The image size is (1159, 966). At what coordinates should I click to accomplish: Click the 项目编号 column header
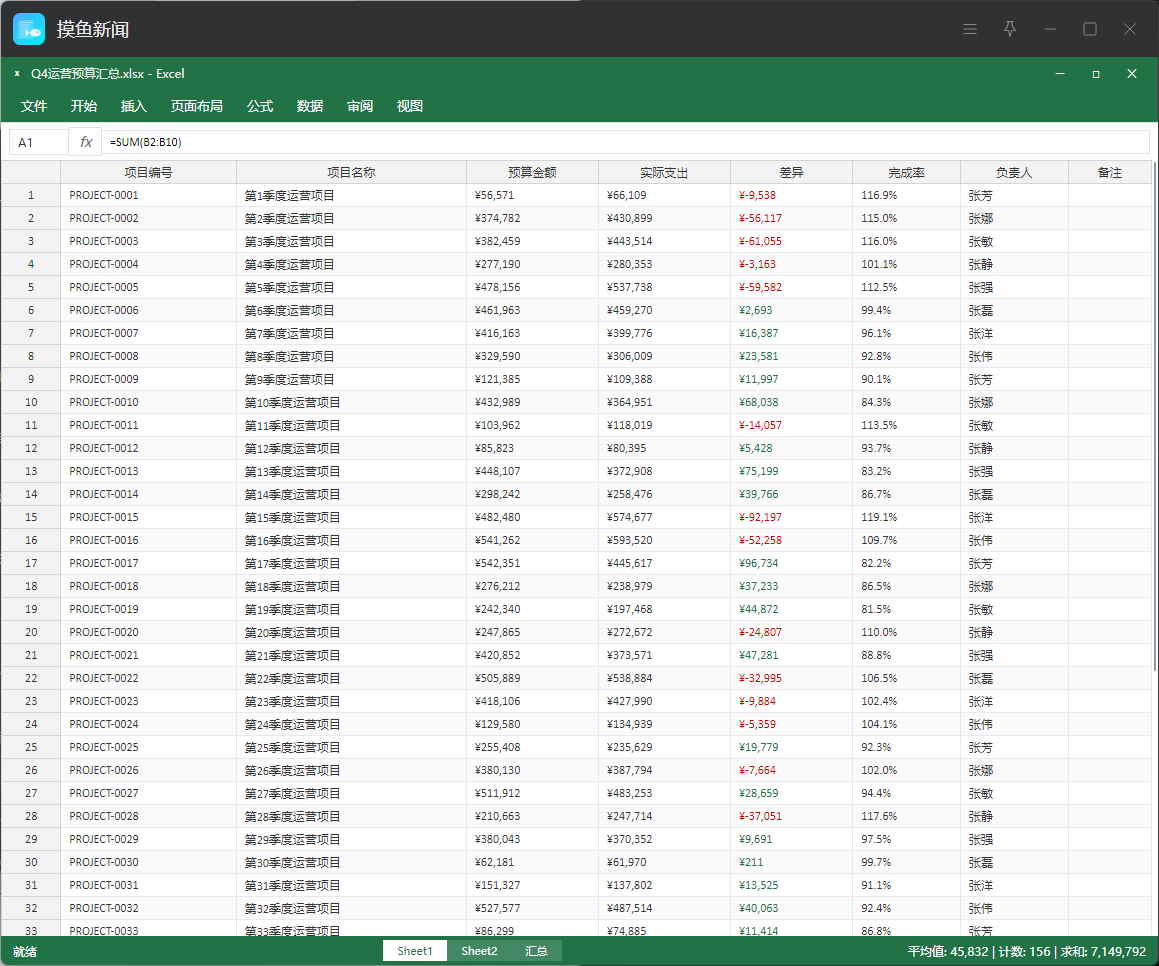[149, 172]
